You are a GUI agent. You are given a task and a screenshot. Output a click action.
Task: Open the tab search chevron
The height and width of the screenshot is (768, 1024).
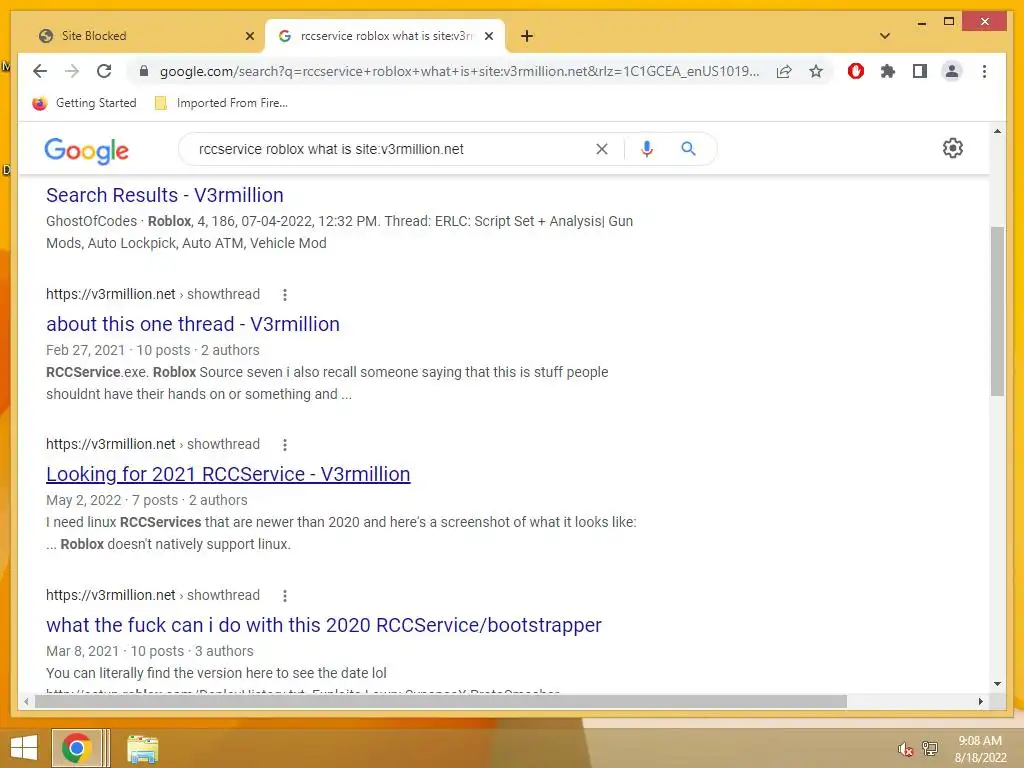coord(885,36)
